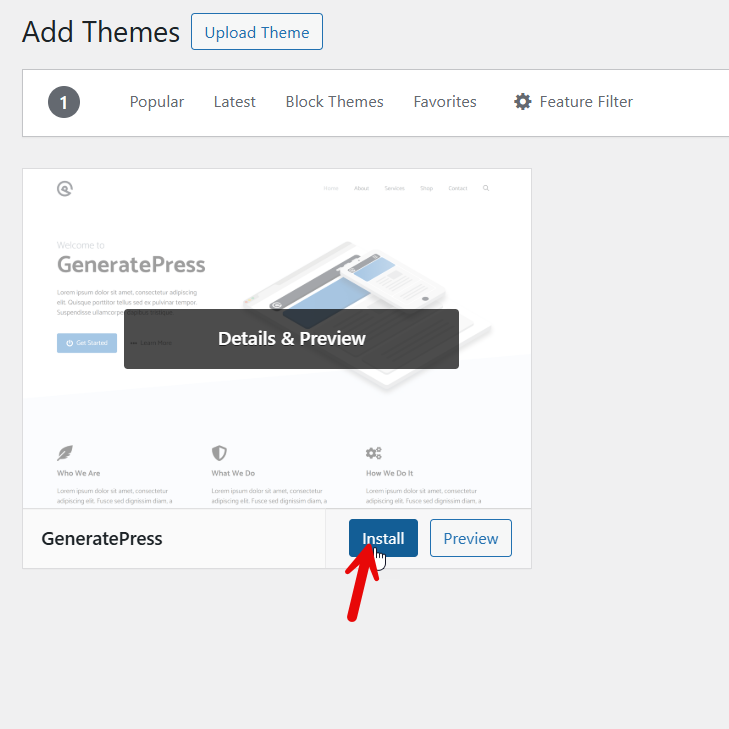The image size is (729, 729).
Task: View the Favorites tab
Action: (x=445, y=102)
